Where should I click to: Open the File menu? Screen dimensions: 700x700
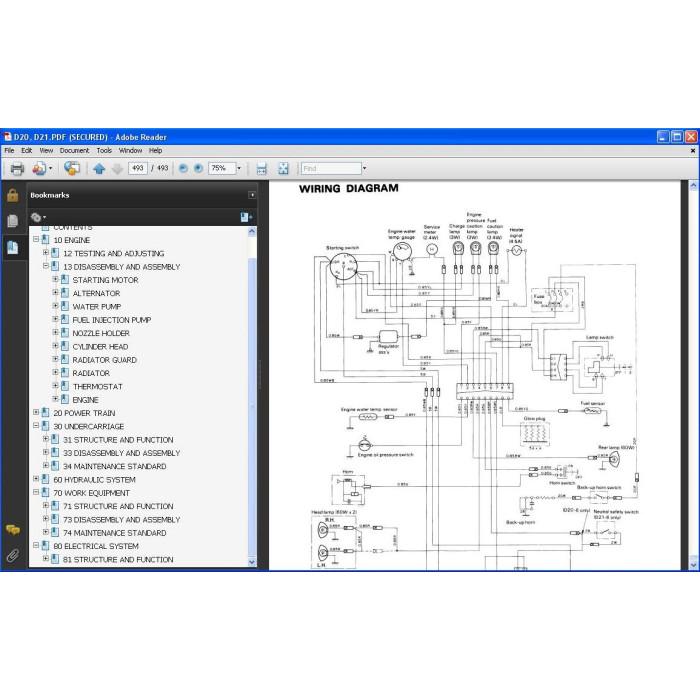[9, 150]
